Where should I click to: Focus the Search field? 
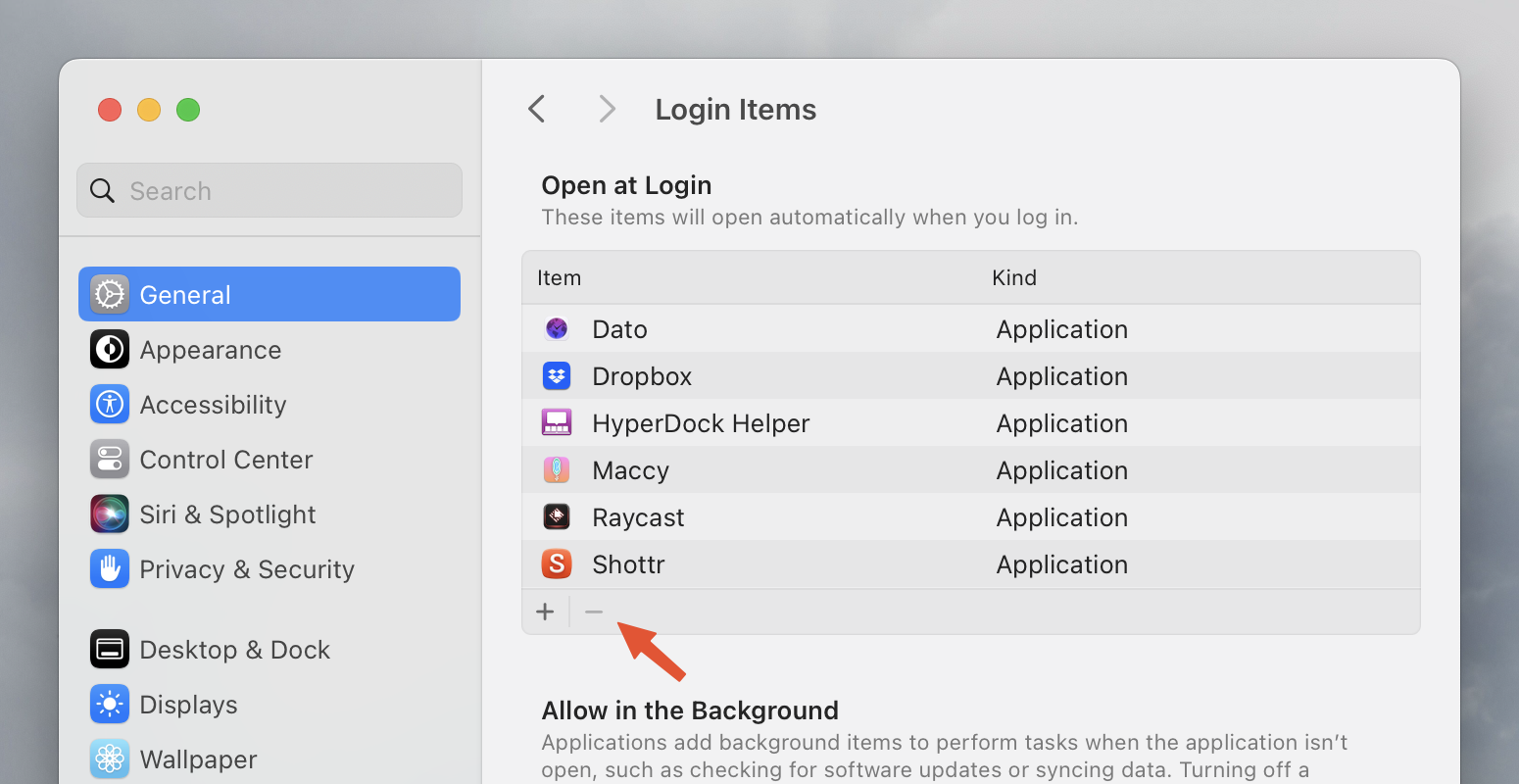tap(269, 190)
